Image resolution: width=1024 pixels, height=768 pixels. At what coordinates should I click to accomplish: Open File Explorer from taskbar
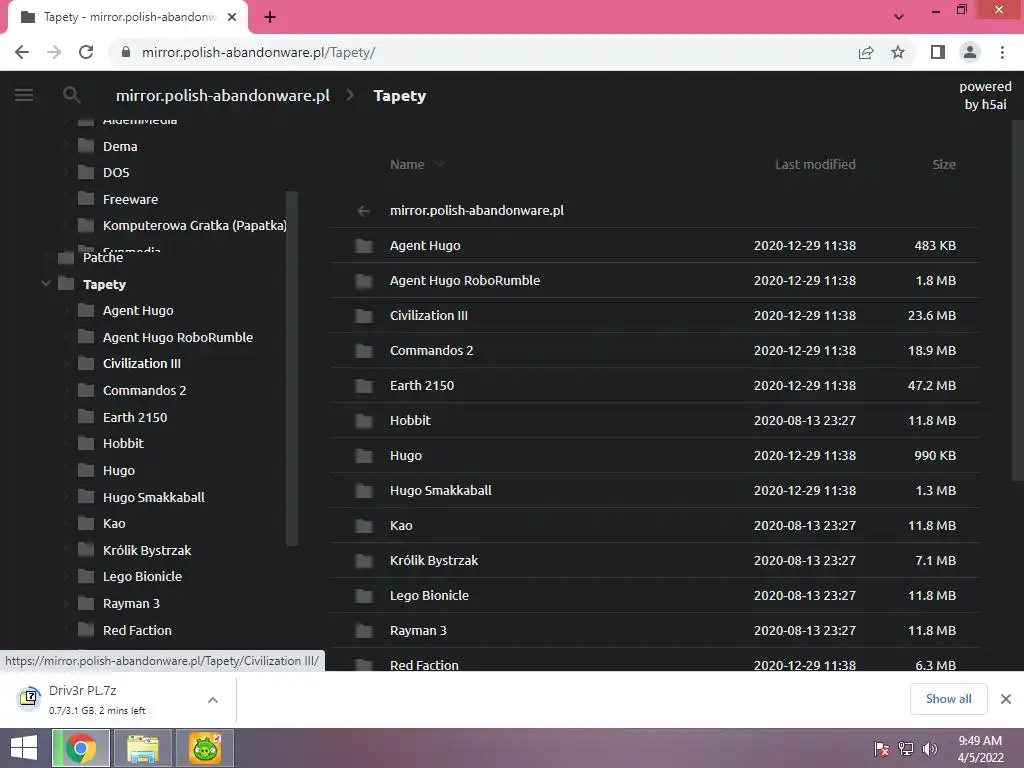(x=143, y=748)
